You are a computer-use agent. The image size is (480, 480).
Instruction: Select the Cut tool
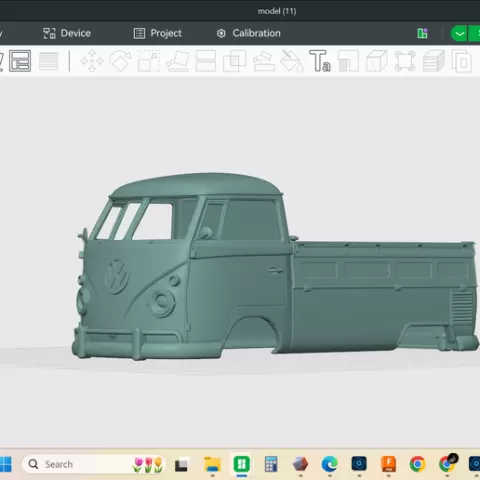pyautogui.click(x=206, y=61)
